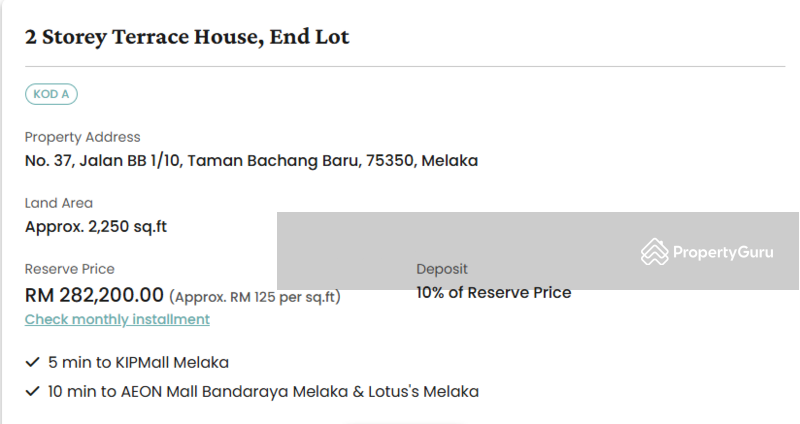This screenshot has height=424, width=800.
Task: Select the KOD A badge
Action: 51,94
